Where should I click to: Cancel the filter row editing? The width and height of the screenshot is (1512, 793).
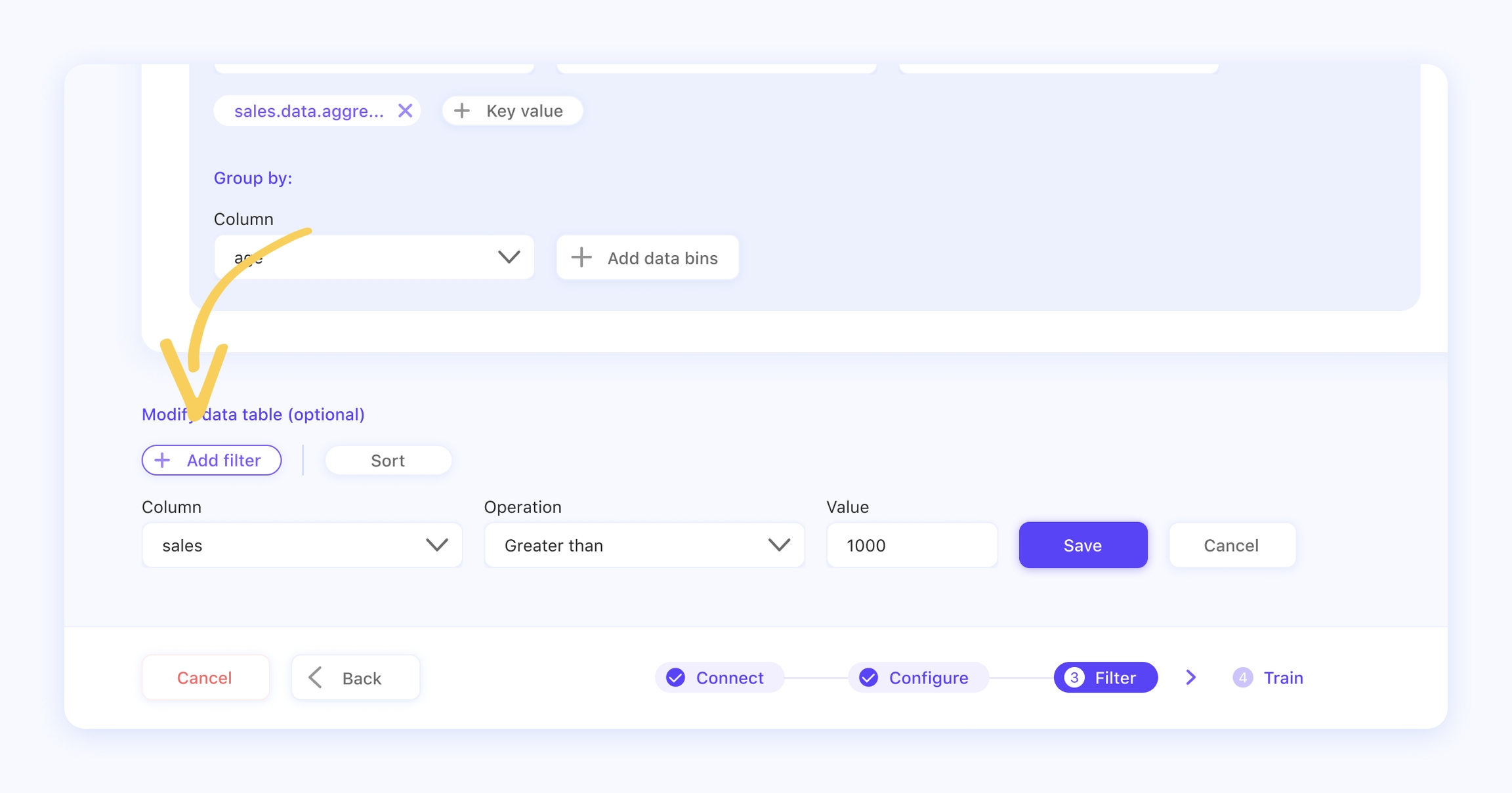[x=1231, y=545]
